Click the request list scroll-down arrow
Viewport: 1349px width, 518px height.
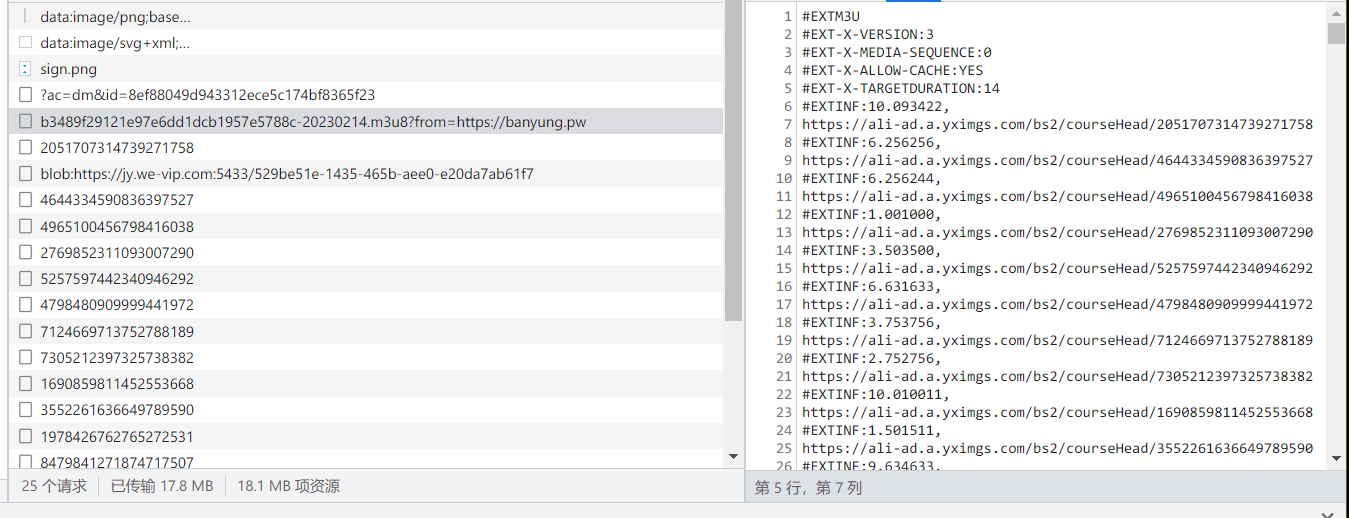pos(734,456)
